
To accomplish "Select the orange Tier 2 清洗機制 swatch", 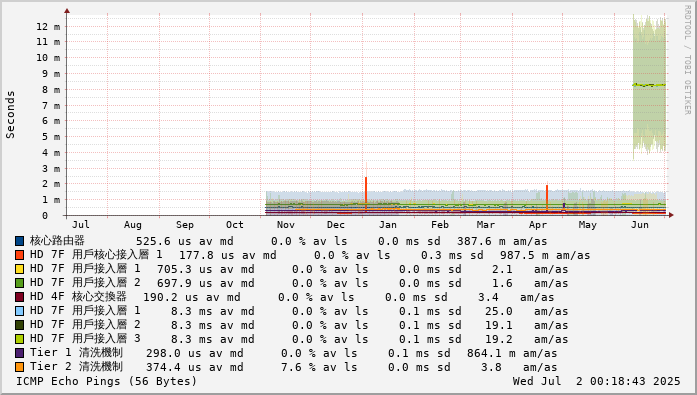I will coord(20,367).
